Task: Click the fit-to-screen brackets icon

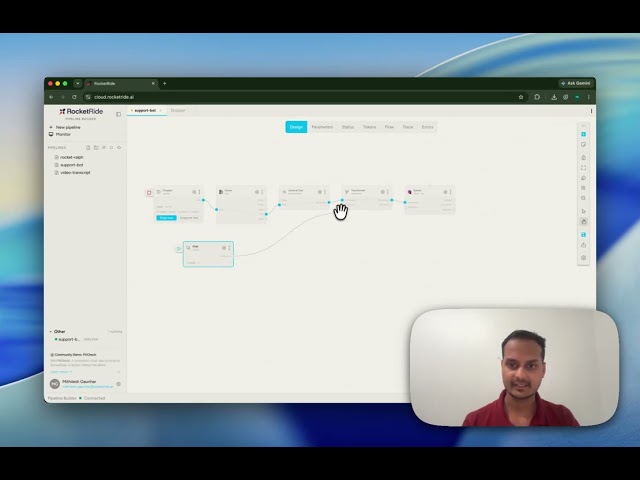Action: [583, 168]
